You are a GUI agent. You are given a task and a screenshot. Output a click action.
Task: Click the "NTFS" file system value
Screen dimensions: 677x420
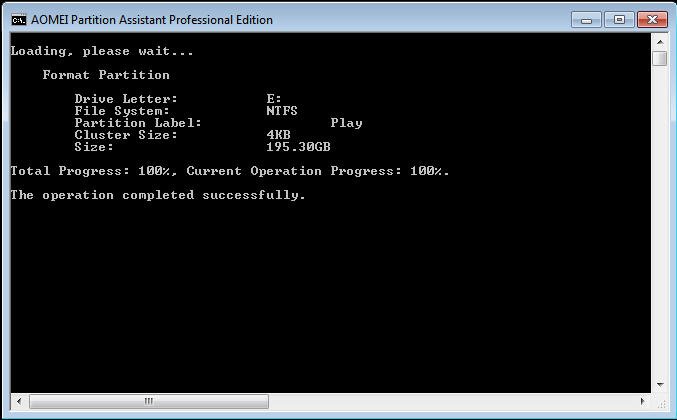point(282,111)
